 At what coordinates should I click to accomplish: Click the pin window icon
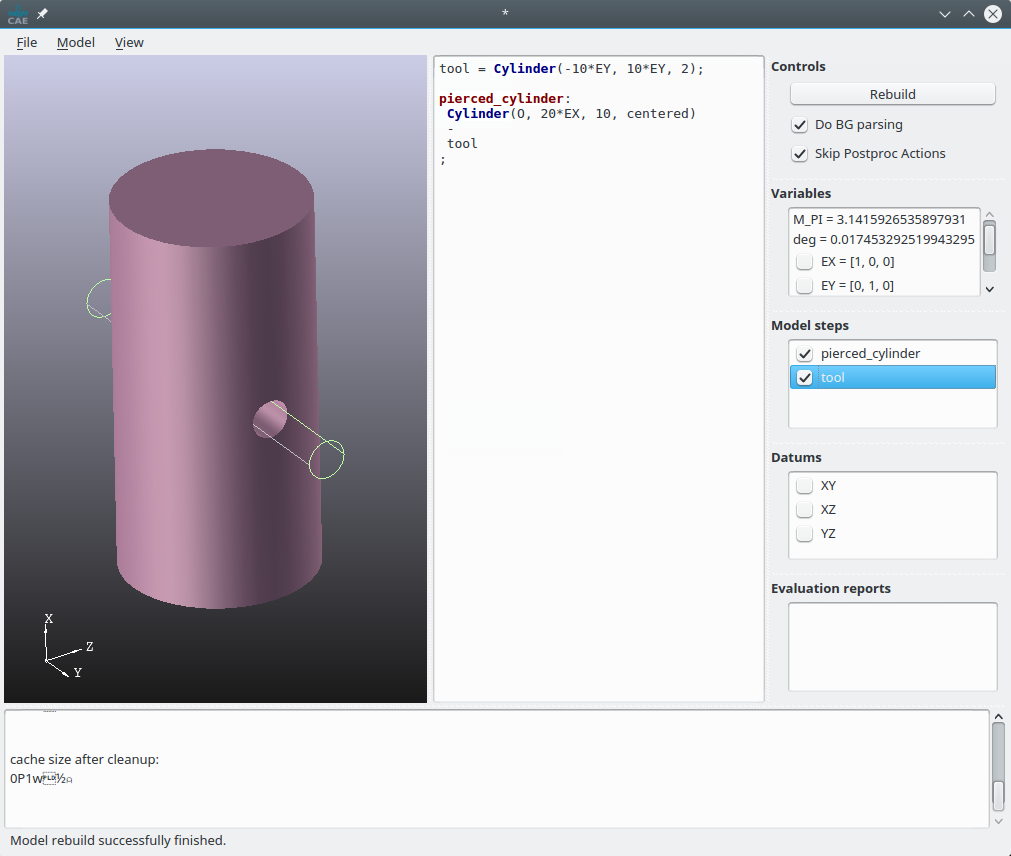tap(42, 14)
